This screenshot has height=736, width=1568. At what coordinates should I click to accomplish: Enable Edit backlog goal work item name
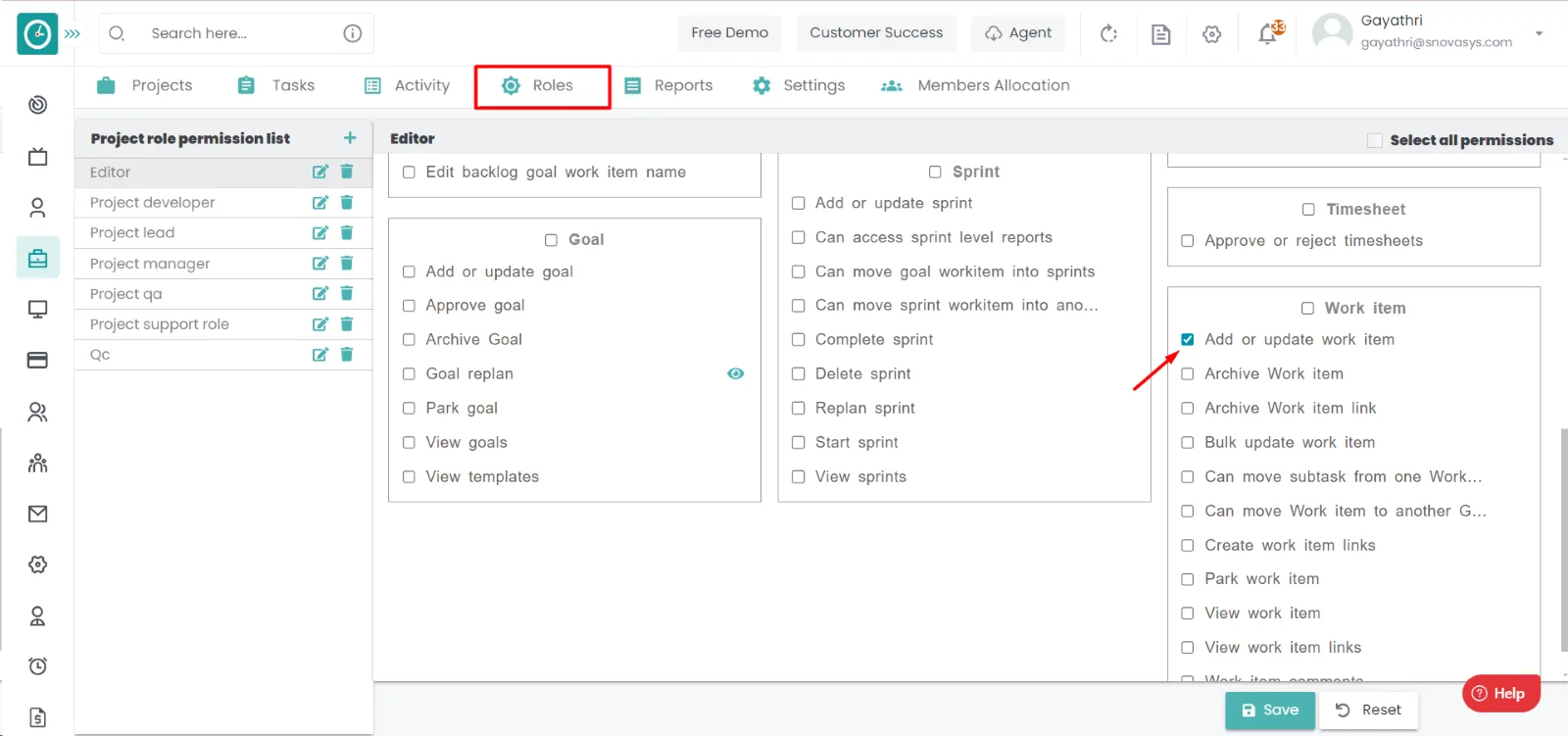[x=409, y=172]
